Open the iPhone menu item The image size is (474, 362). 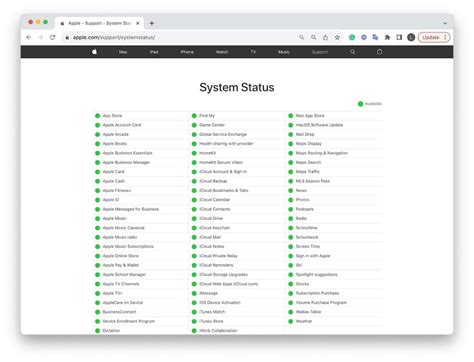[187, 52]
